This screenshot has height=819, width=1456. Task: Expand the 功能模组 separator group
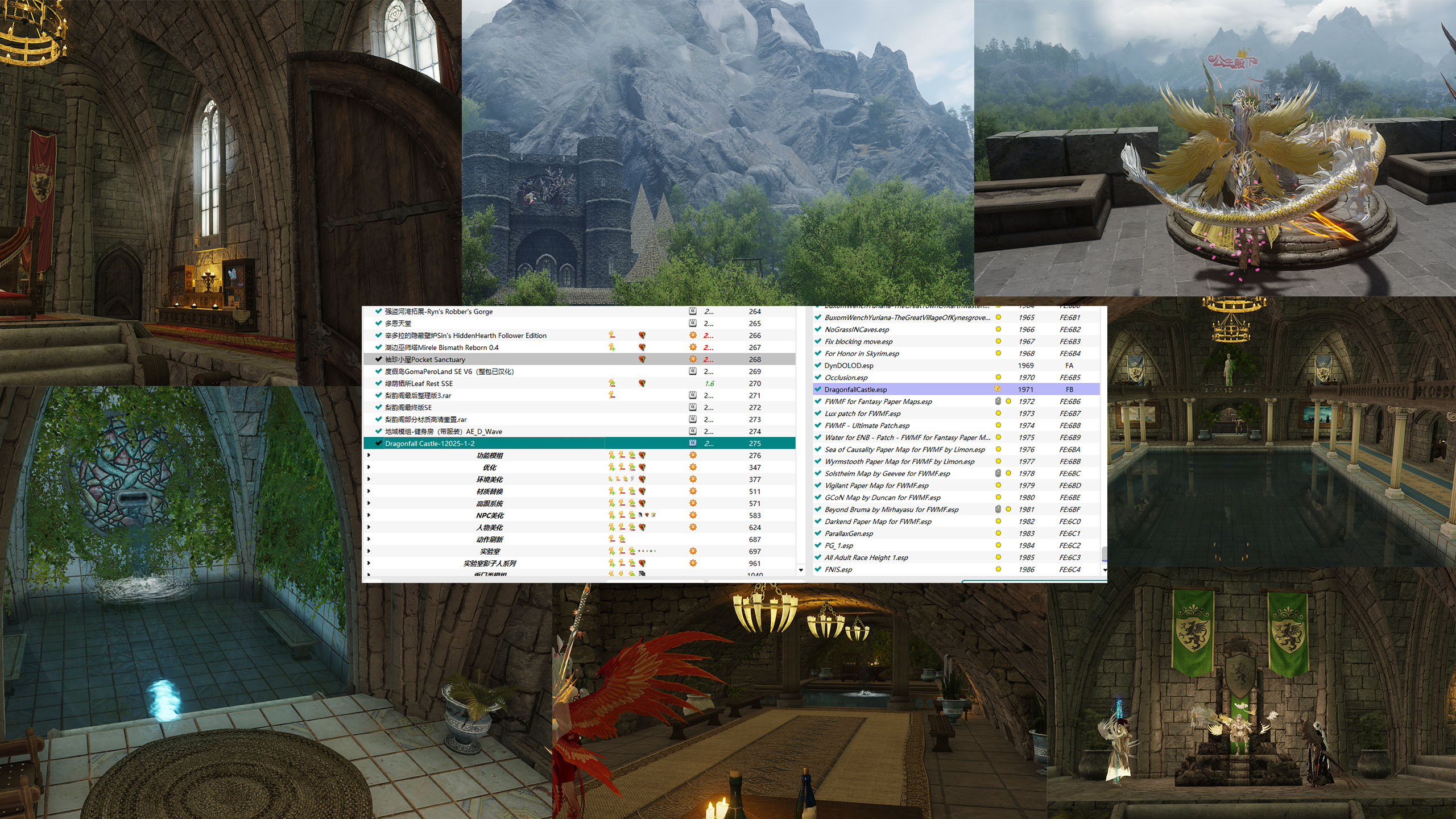pyautogui.click(x=369, y=455)
